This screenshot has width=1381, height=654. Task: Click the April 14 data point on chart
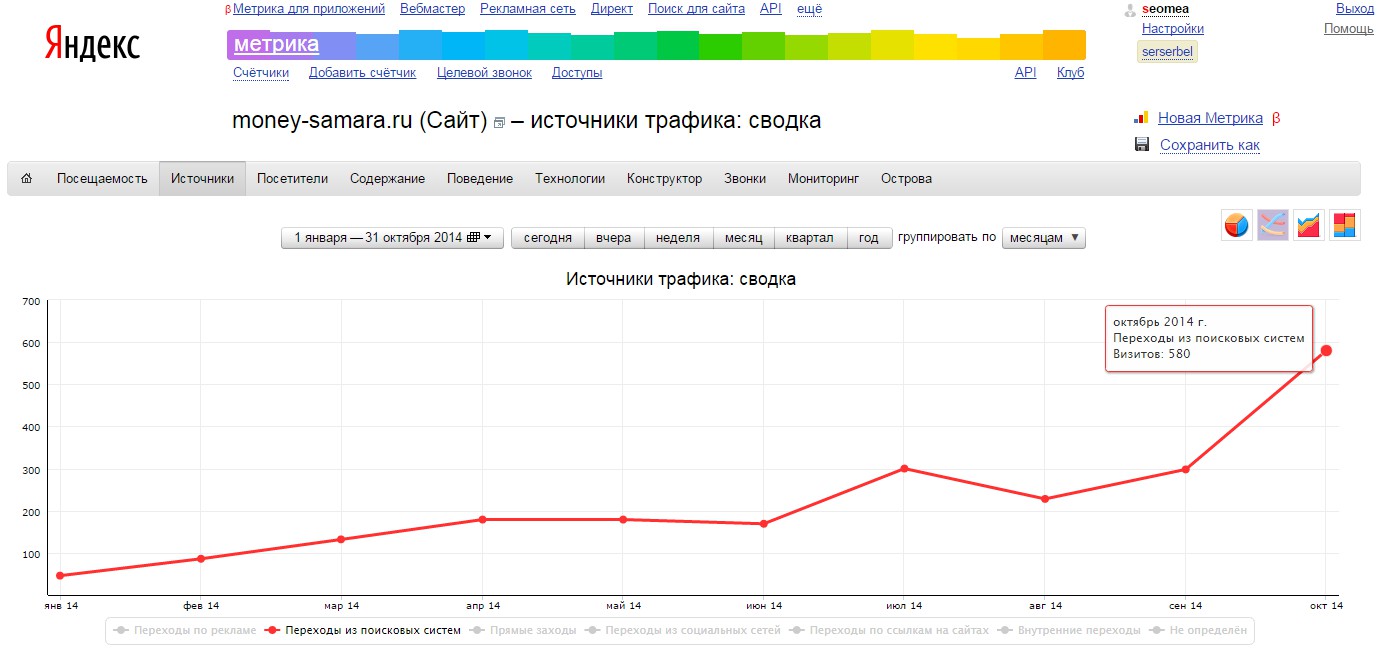482,519
